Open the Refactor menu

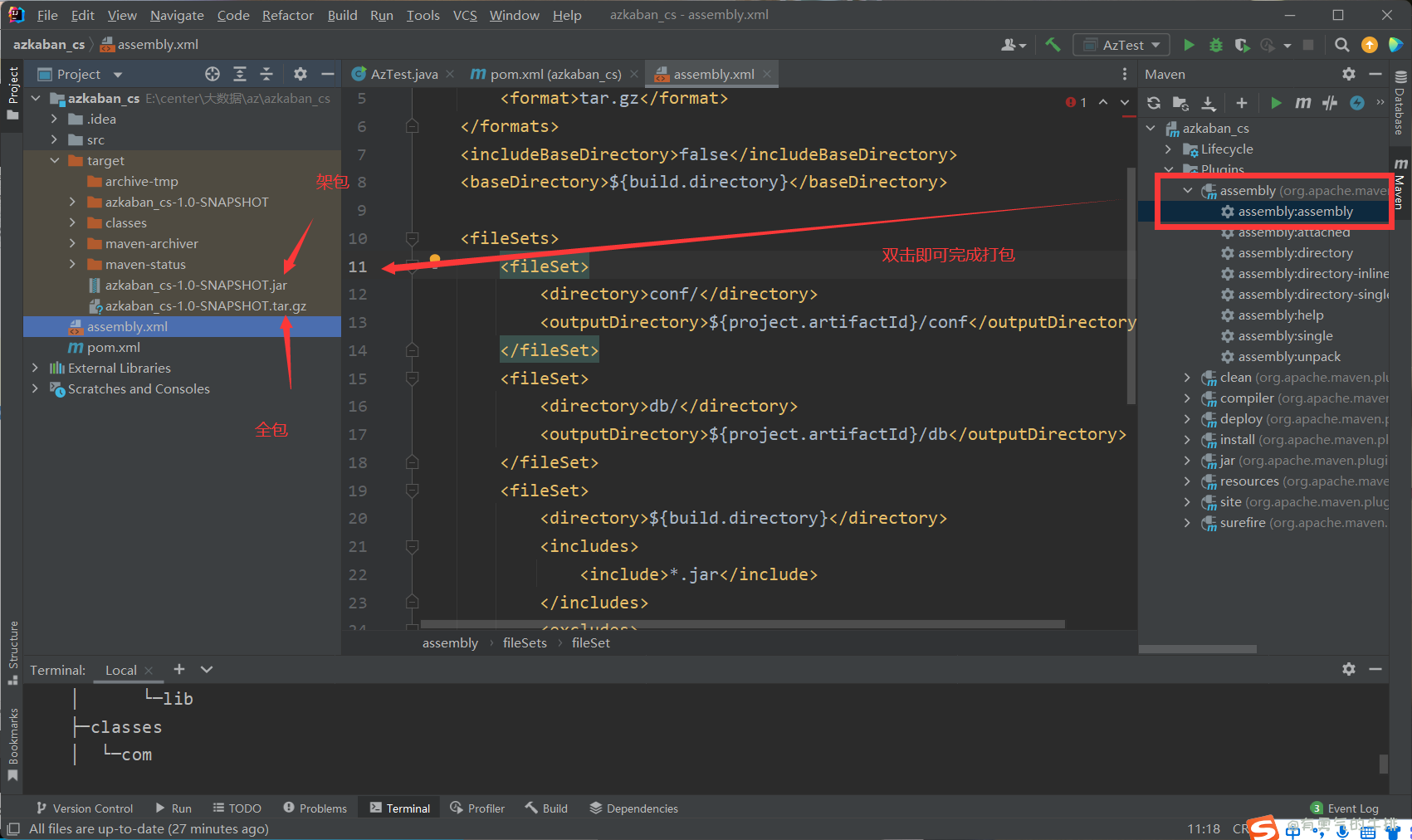click(287, 15)
